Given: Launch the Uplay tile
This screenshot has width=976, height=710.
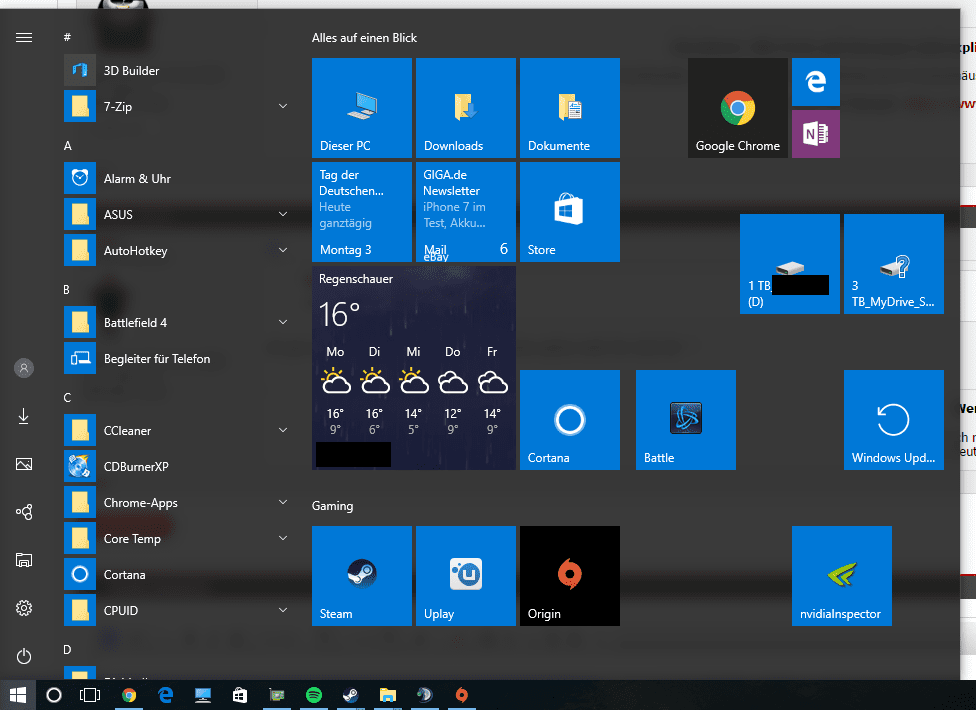Looking at the screenshot, I should pyautogui.click(x=465, y=576).
